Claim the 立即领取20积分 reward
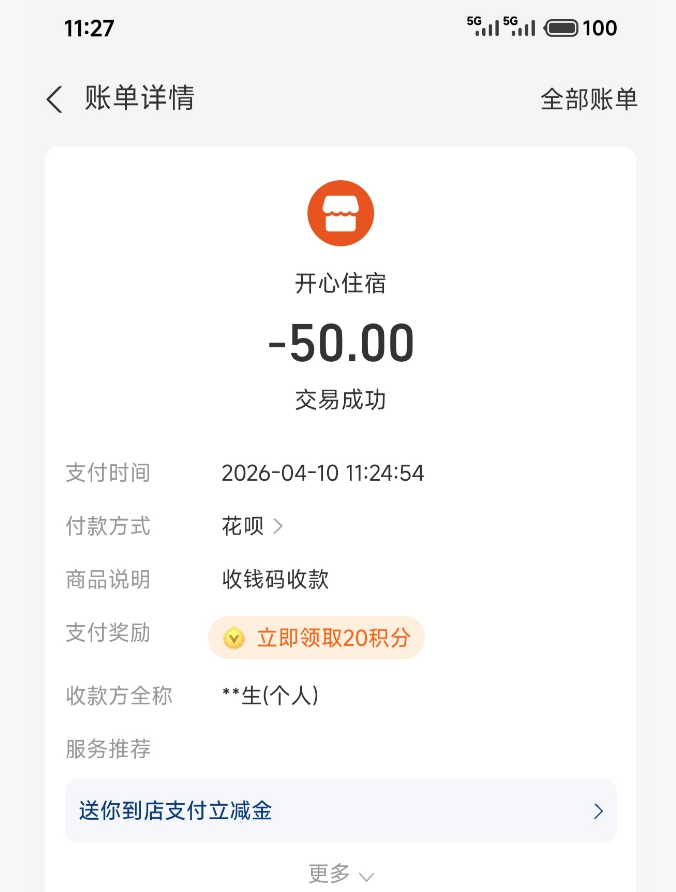This screenshot has height=892, width=676. (x=333, y=638)
